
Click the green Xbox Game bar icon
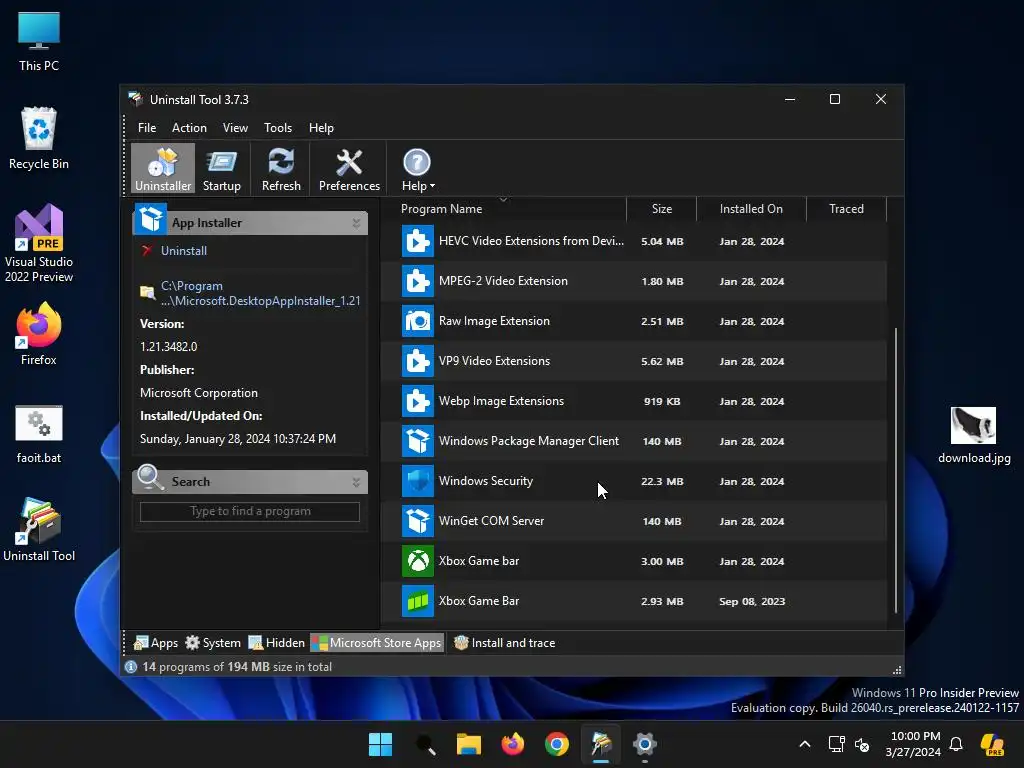417,561
